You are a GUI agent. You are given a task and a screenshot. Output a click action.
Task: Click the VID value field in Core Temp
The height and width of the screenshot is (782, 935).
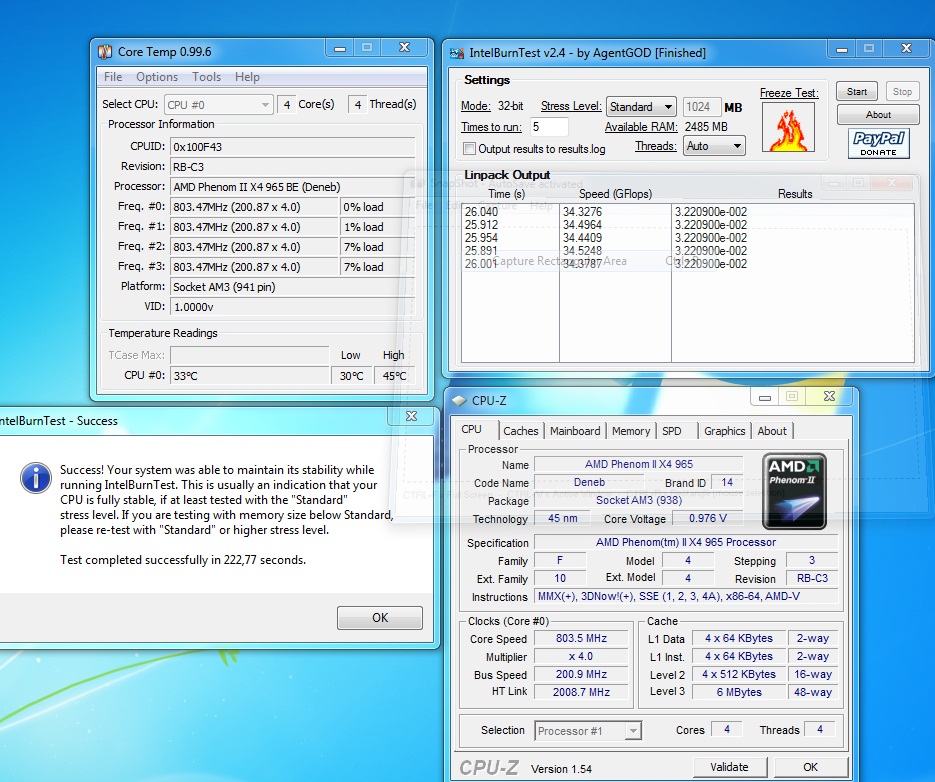click(x=292, y=307)
